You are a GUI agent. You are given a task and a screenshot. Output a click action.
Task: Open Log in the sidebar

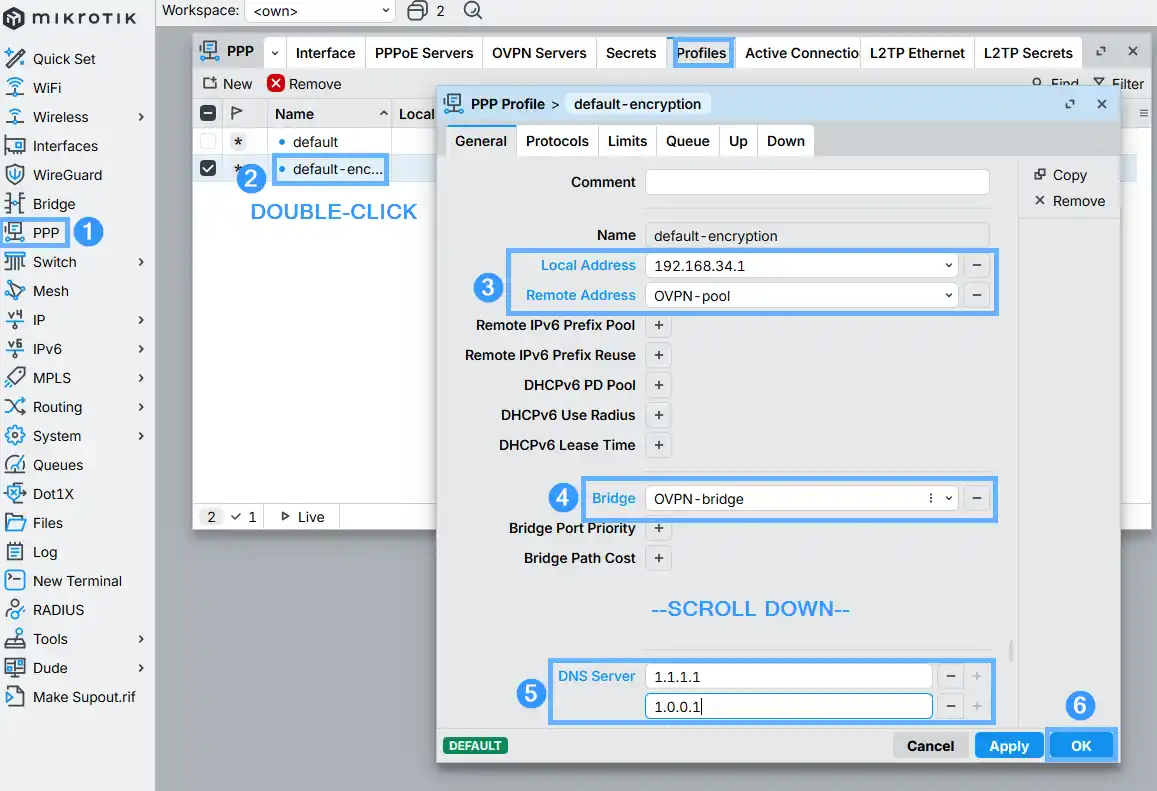click(x=44, y=552)
